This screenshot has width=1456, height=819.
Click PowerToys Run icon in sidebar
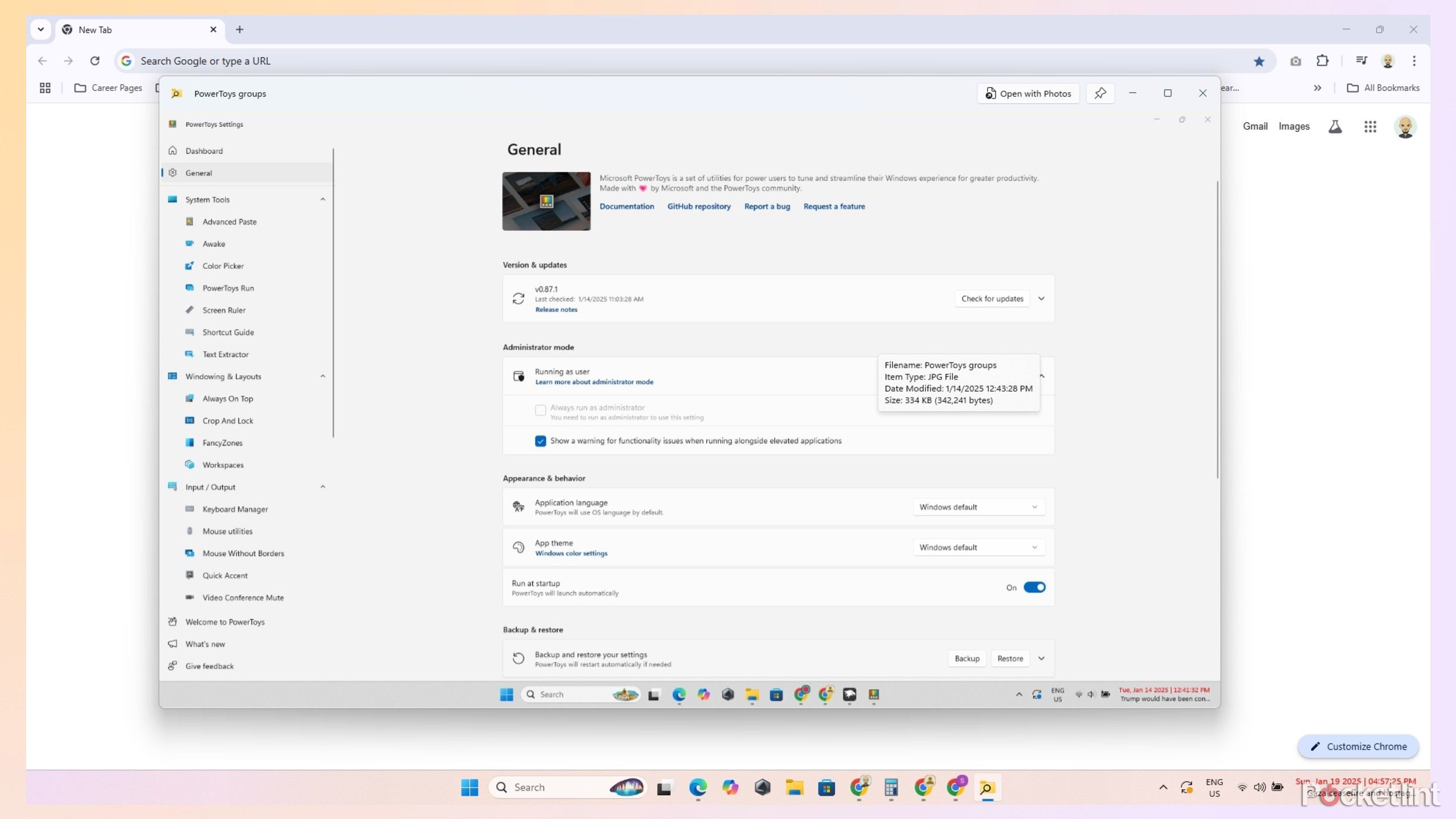pyautogui.click(x=189, y=288)
